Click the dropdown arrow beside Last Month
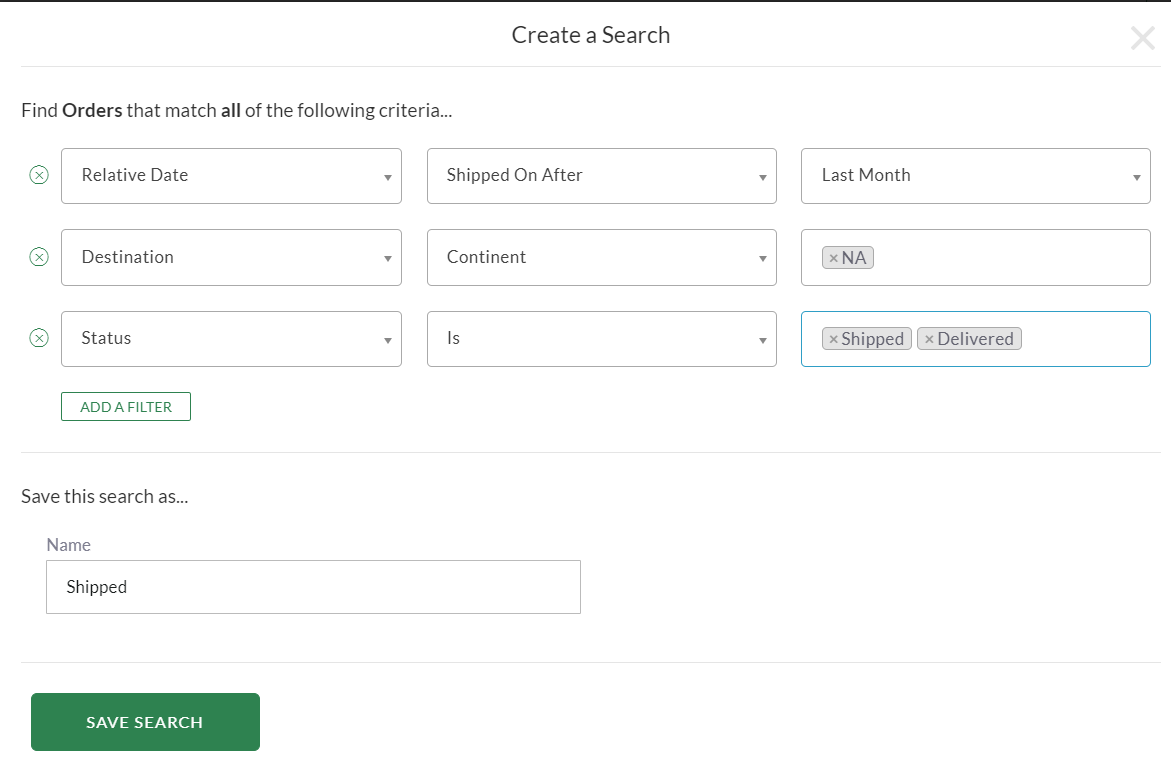The height and width of the screenshot is (778, 1171). (x=1136, y=178)
